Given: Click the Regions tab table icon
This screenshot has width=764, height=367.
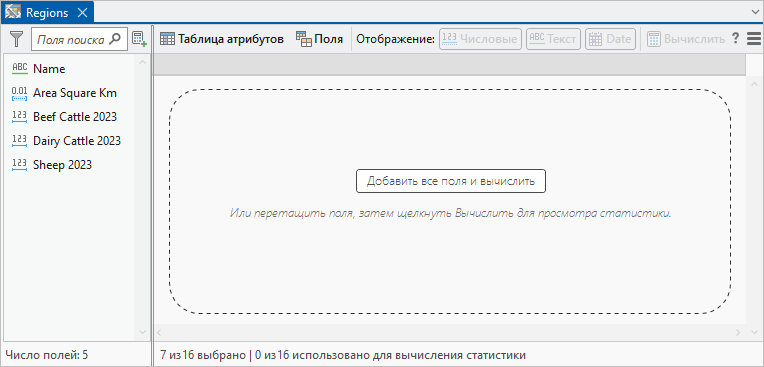Looking at the screenshot, I should (13, 13).
